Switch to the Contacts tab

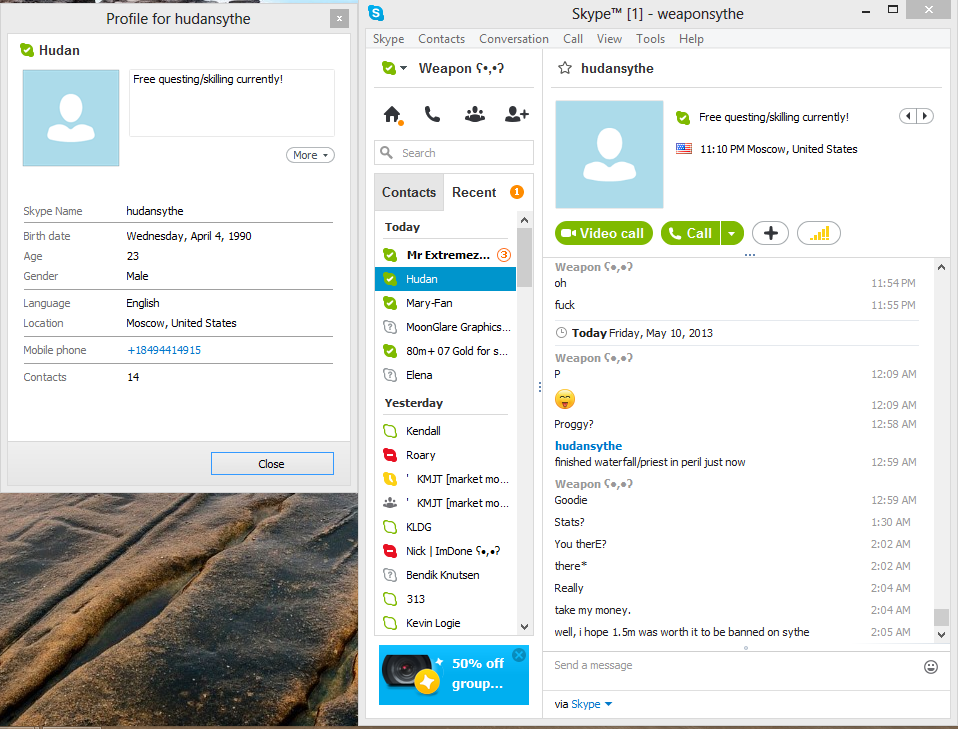coord(409,192)
